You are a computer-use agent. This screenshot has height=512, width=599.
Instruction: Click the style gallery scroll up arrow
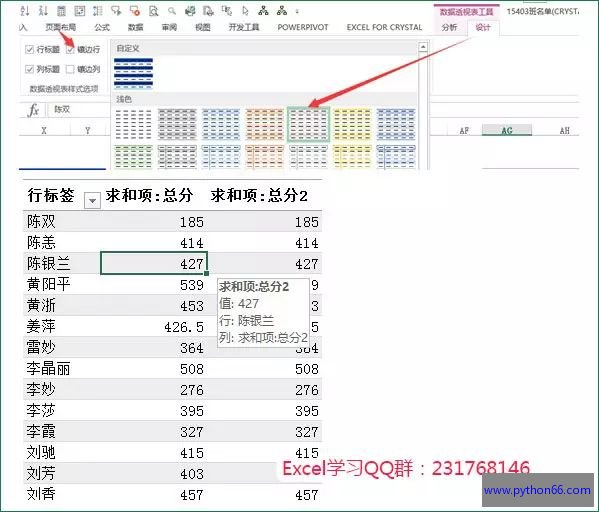(x=423, y=47)
